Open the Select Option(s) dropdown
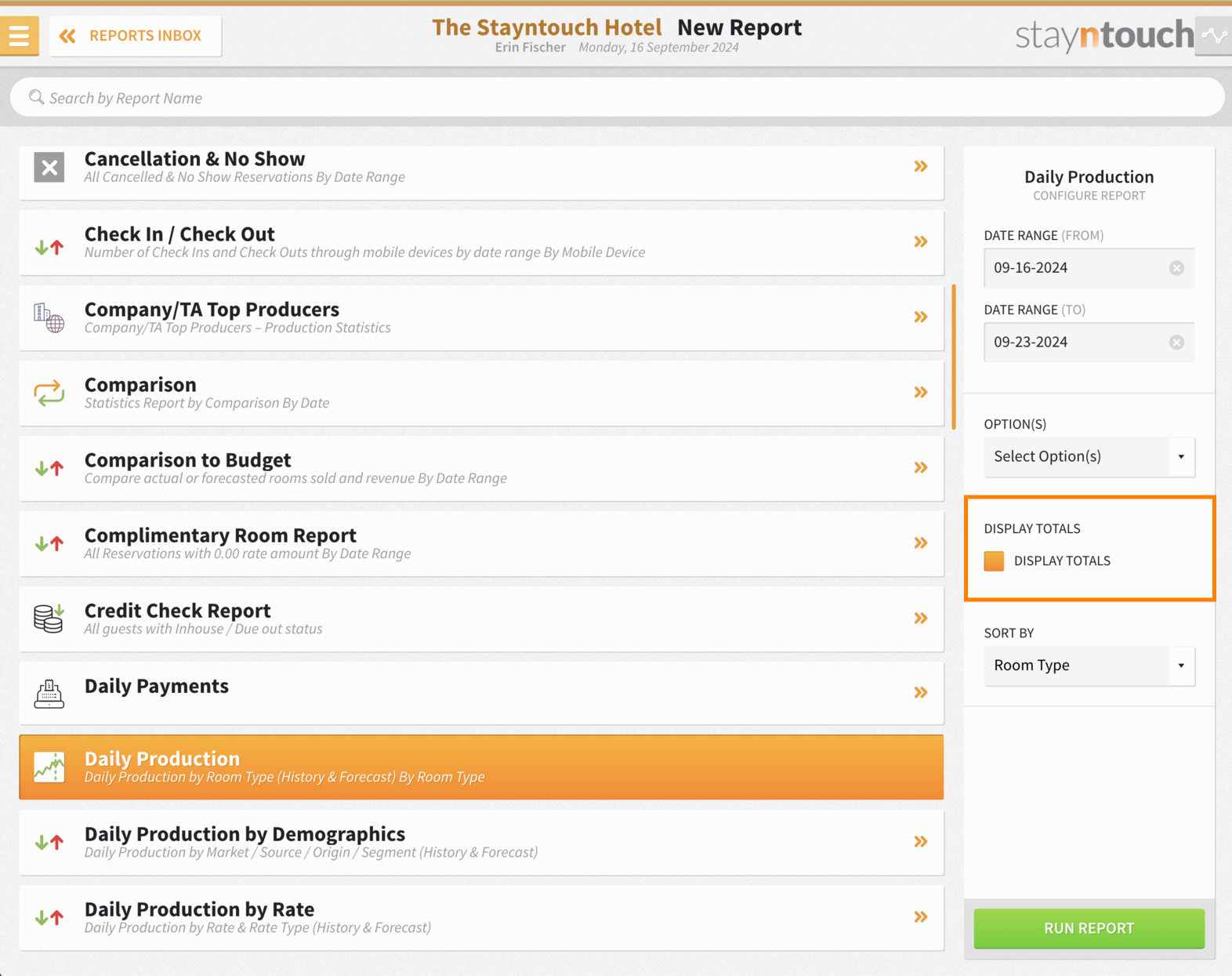This screenshot has width=1232, height=976. point(1089,456)
